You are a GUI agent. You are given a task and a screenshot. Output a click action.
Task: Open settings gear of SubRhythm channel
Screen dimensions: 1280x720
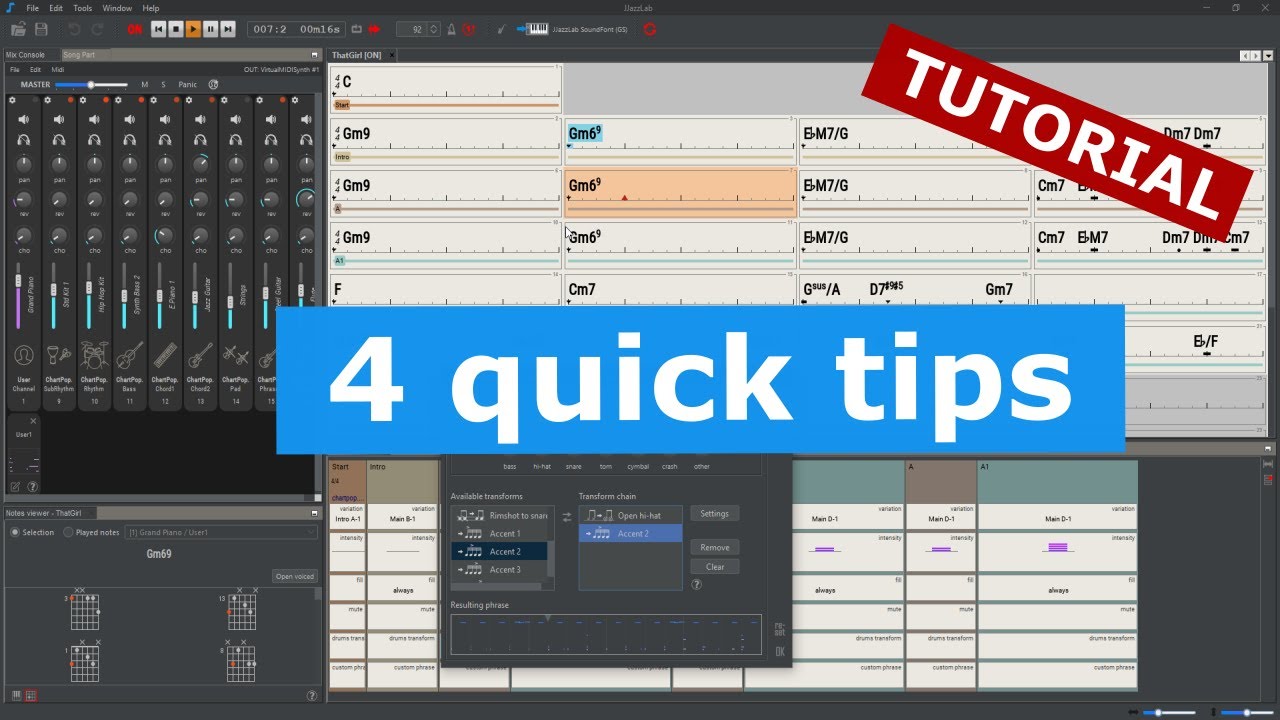[x=48, y=100]
